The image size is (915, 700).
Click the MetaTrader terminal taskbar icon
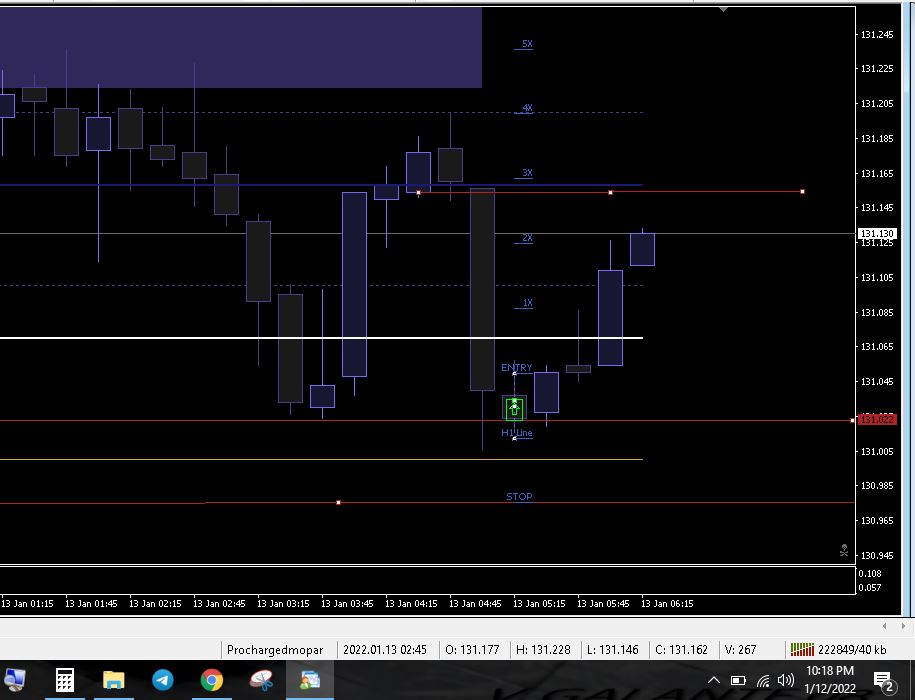coord(309,680)
